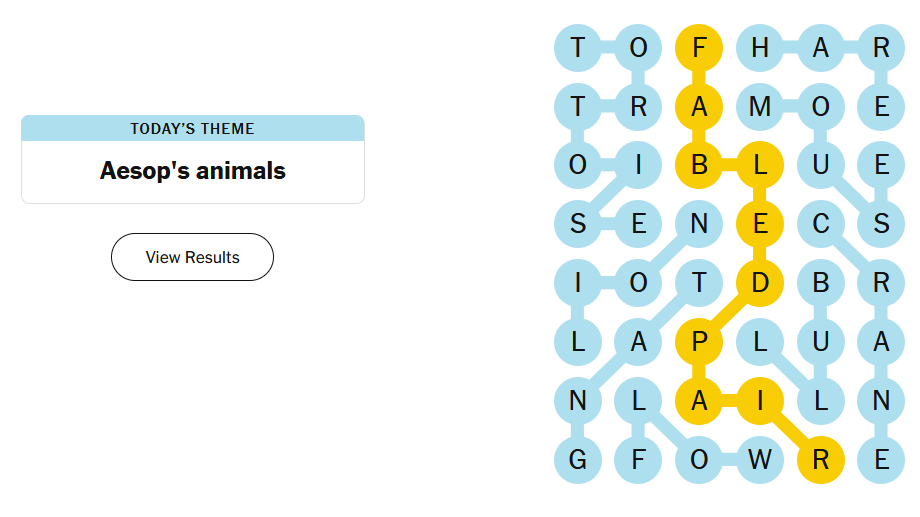920x517 pixels.
Task: Click the yellow letter R circle
Action: (x=821, y=460)
